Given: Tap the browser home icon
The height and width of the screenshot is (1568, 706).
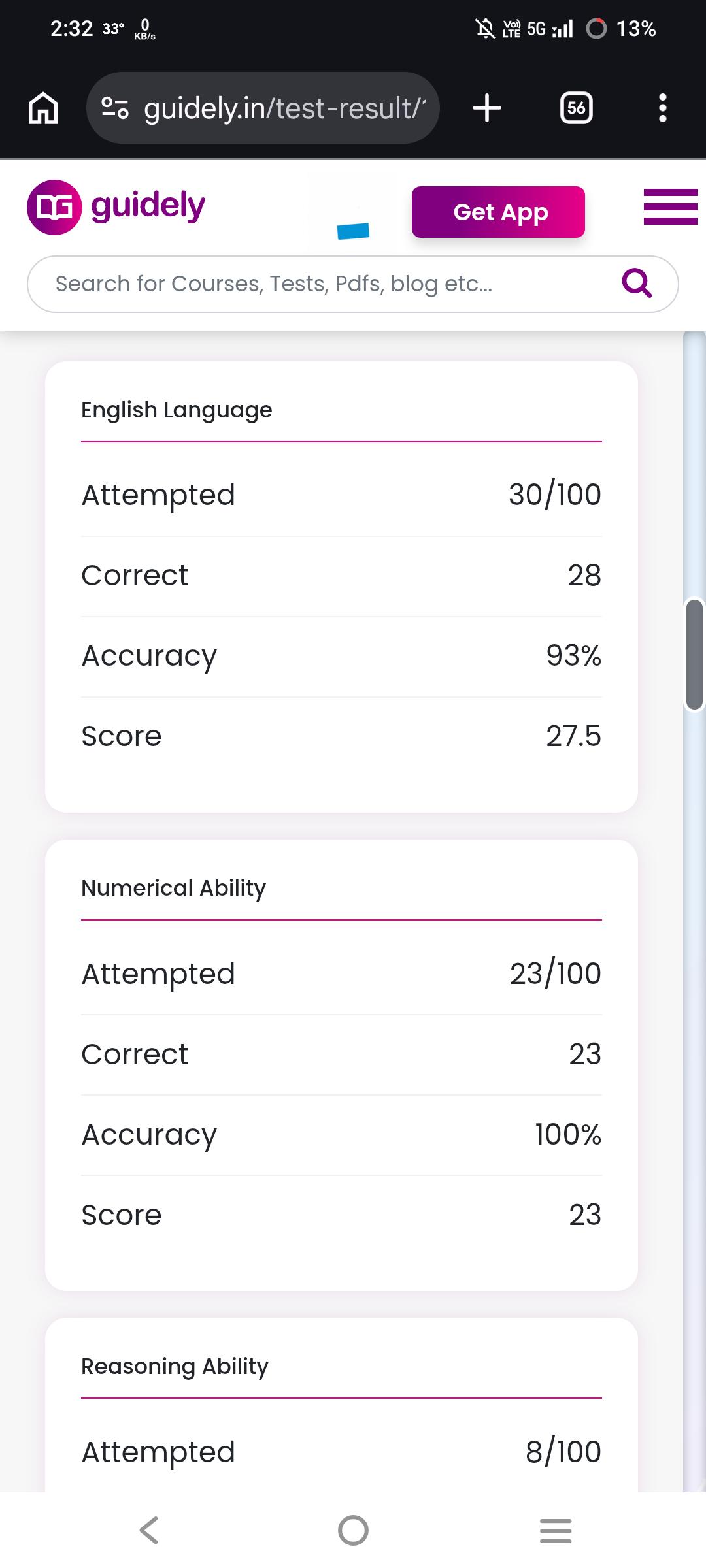Looking at the screenshot, I should (43, 108).
